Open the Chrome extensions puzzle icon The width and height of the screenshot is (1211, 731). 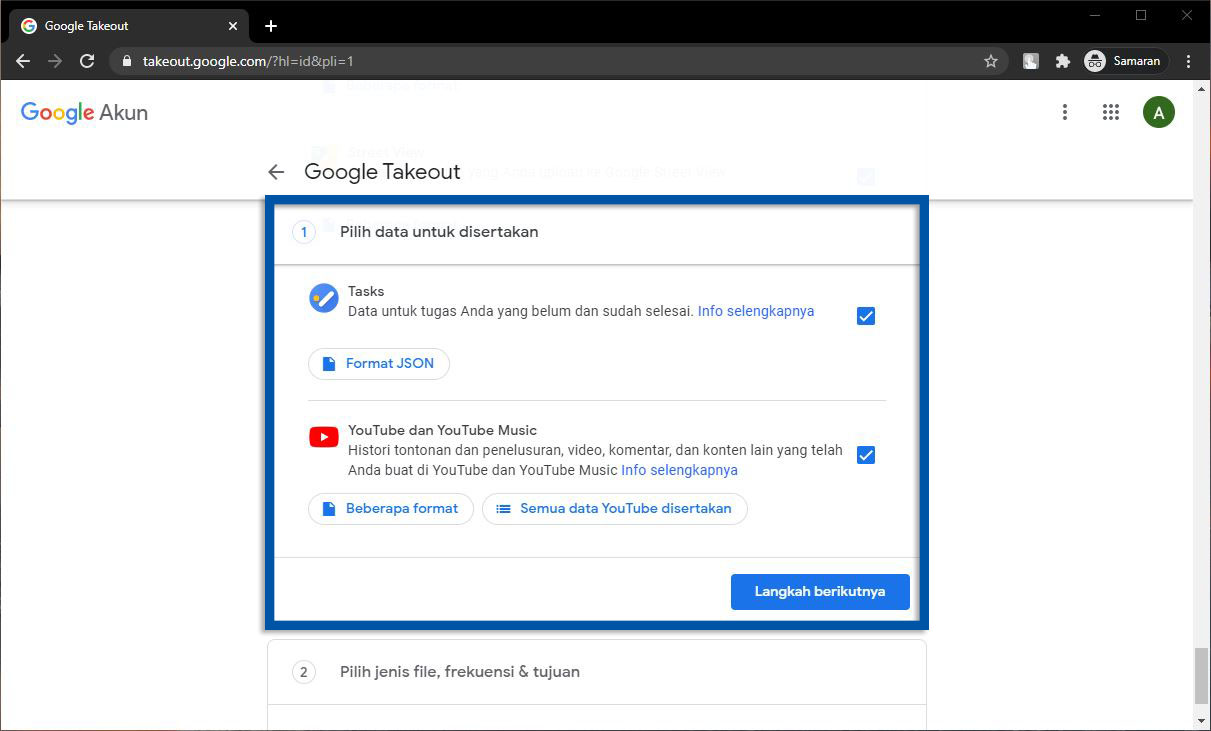point(1063,61)
